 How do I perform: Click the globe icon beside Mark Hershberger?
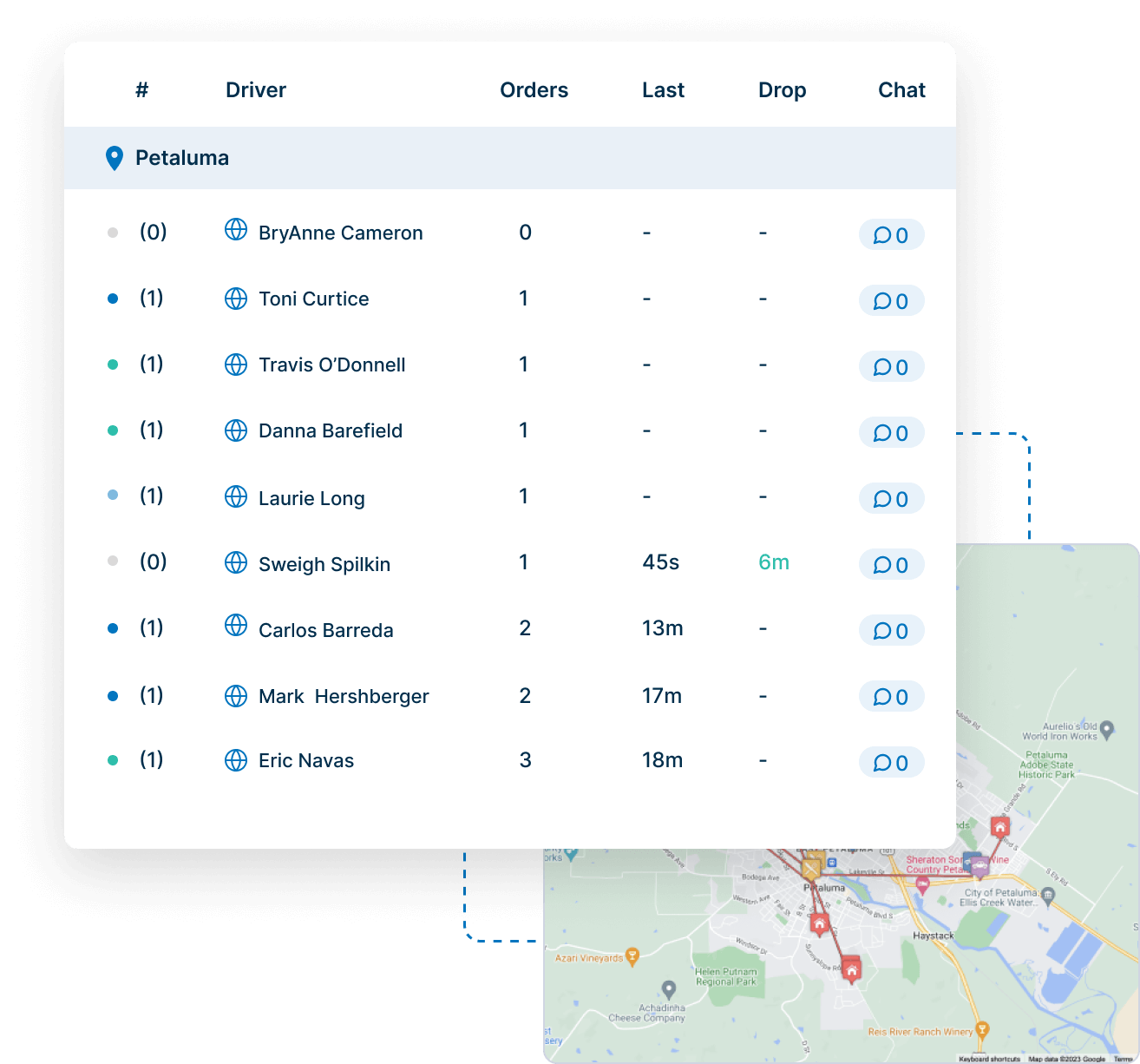[x=236, y=696]
